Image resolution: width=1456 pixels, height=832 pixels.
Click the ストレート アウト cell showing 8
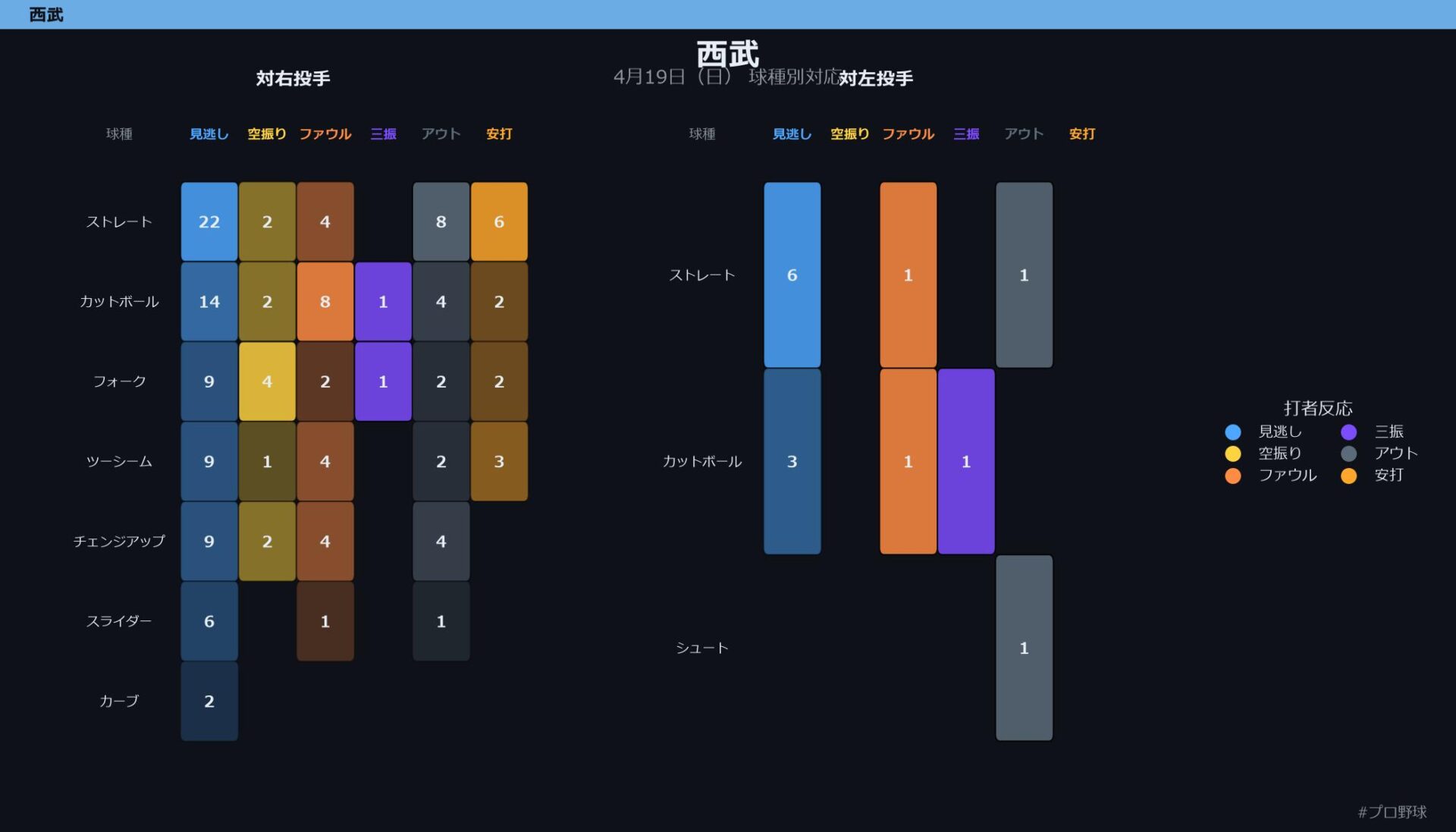click(x=441, y=221)
